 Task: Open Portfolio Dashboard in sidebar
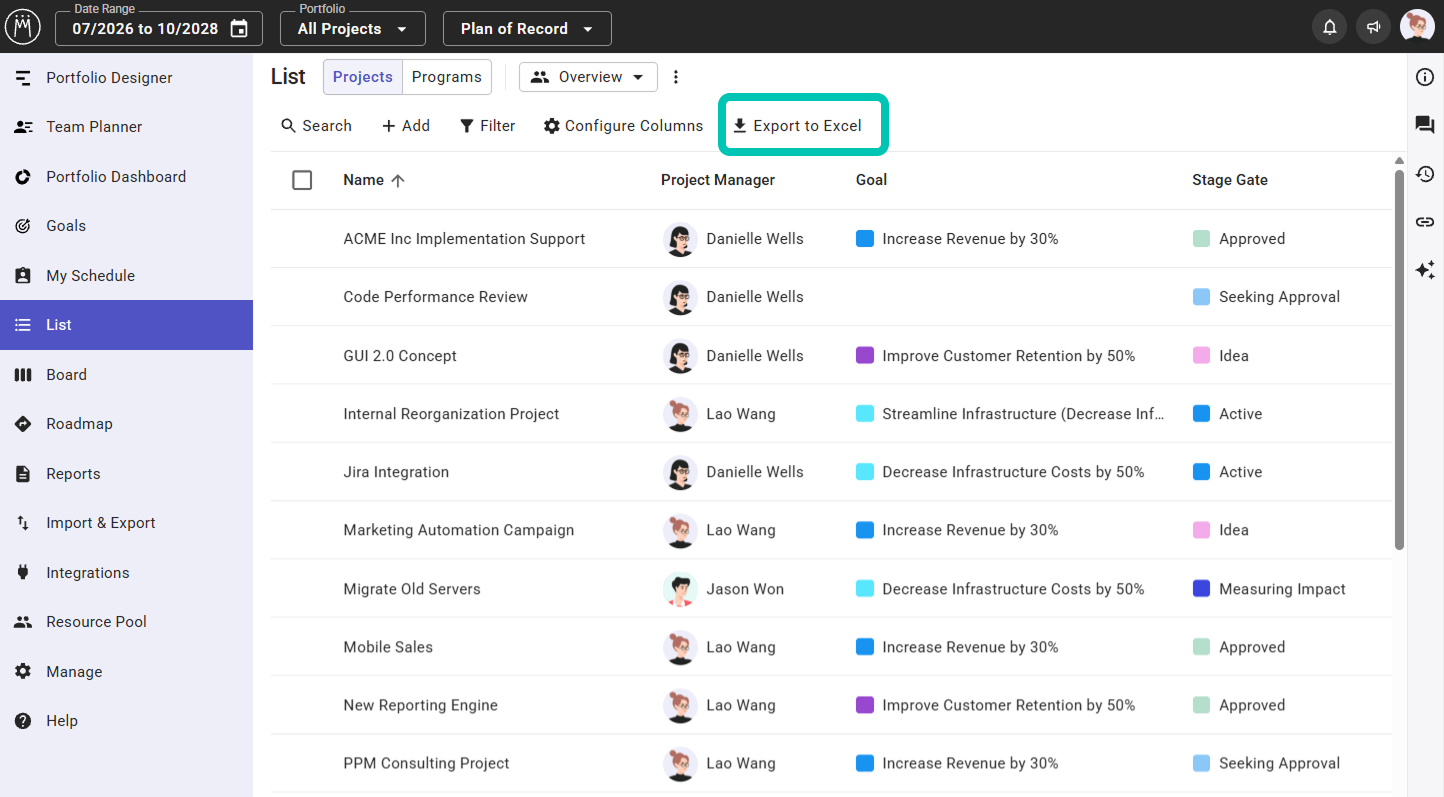tap(126, 177)
